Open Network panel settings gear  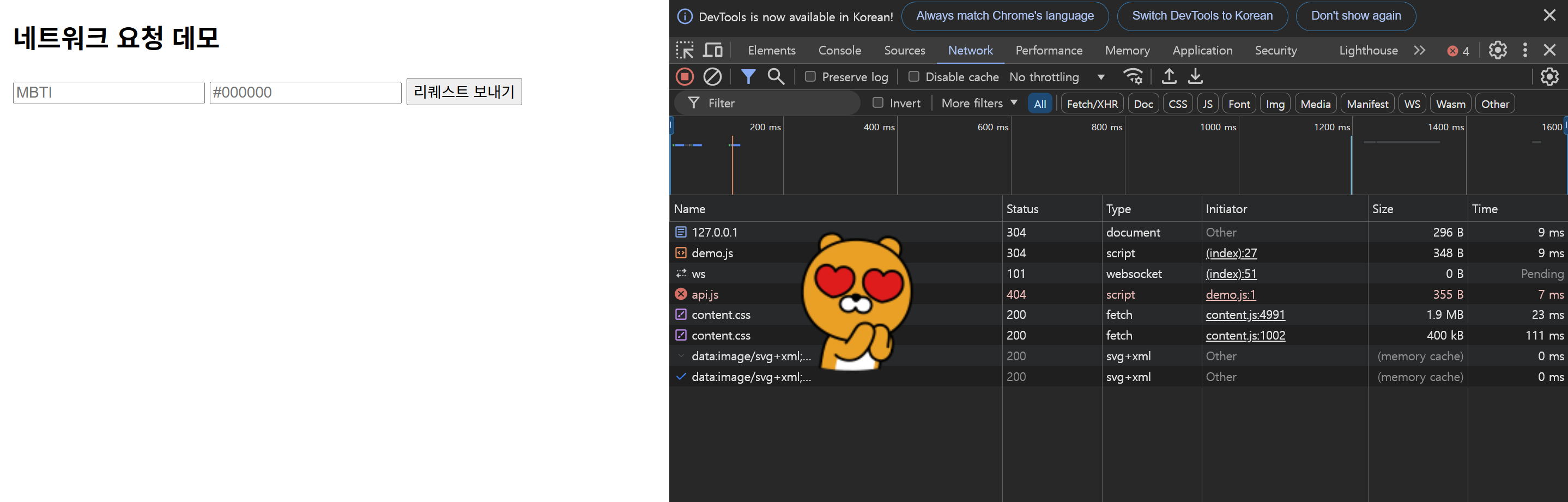pos(1549,77)
